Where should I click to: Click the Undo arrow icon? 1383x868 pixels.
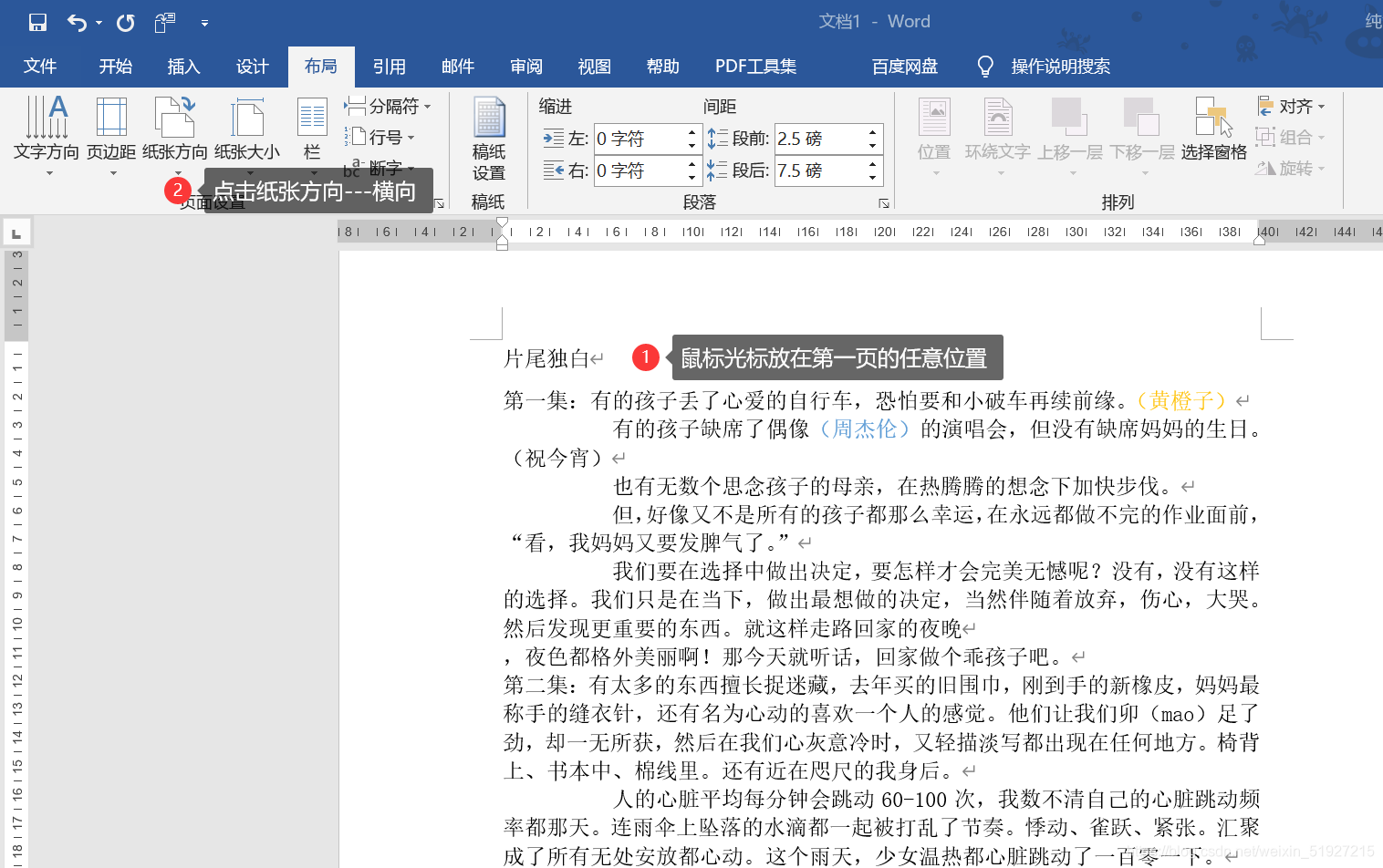click(77, 23)
